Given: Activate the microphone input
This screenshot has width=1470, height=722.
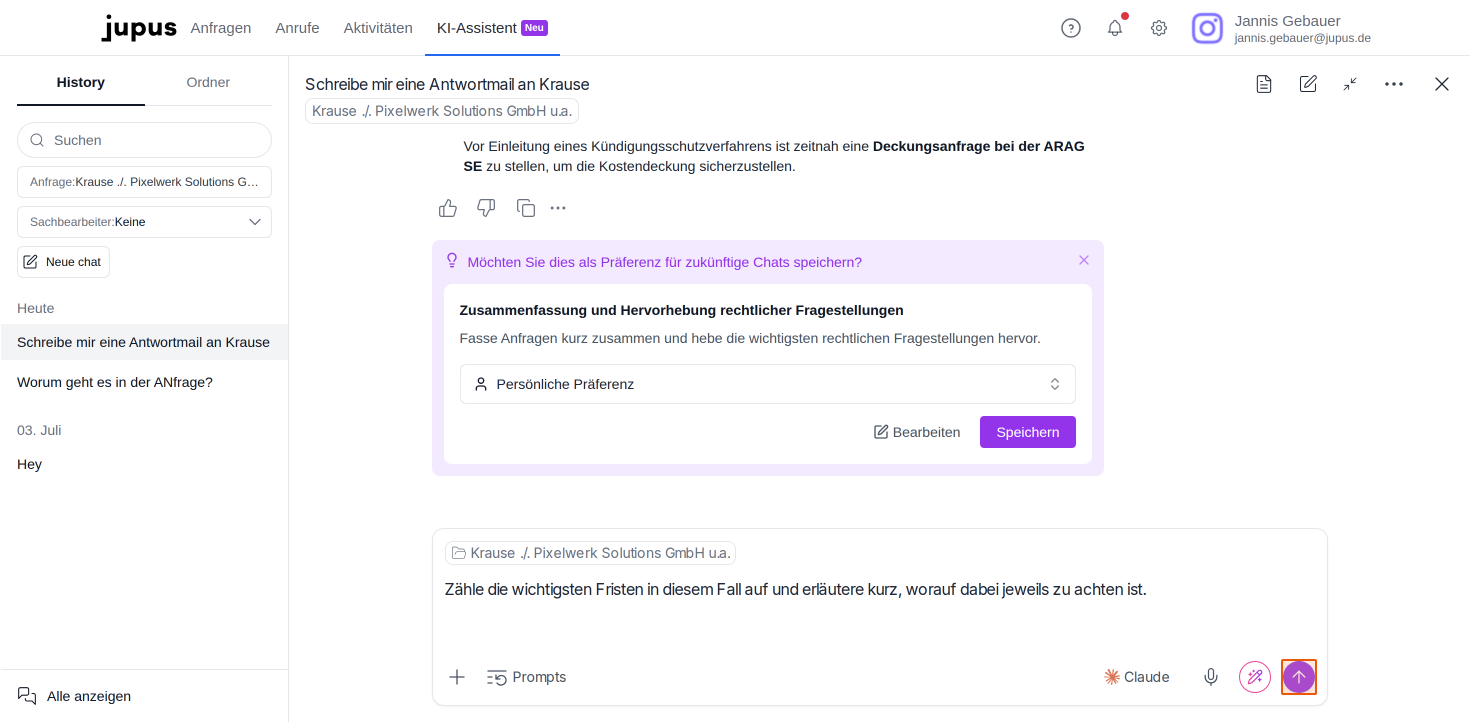Looking at the screenshot, I should [x=1211, y=677].
